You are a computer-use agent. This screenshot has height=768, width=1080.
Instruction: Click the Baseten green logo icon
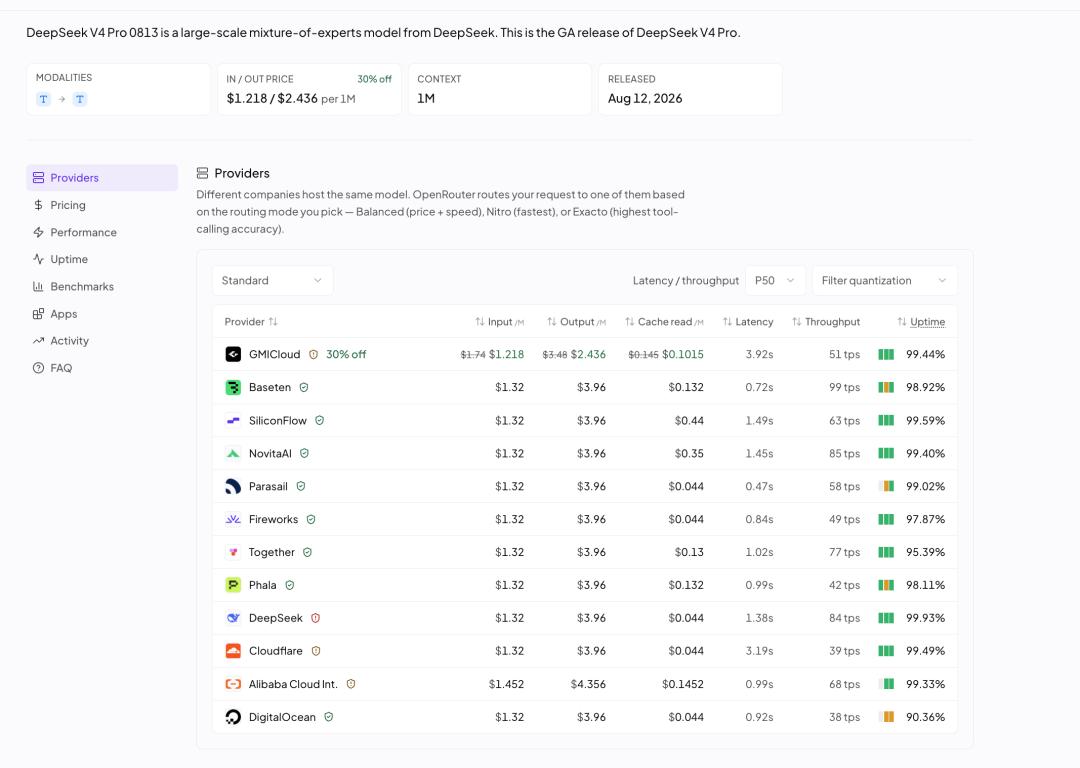click(233, 387)
